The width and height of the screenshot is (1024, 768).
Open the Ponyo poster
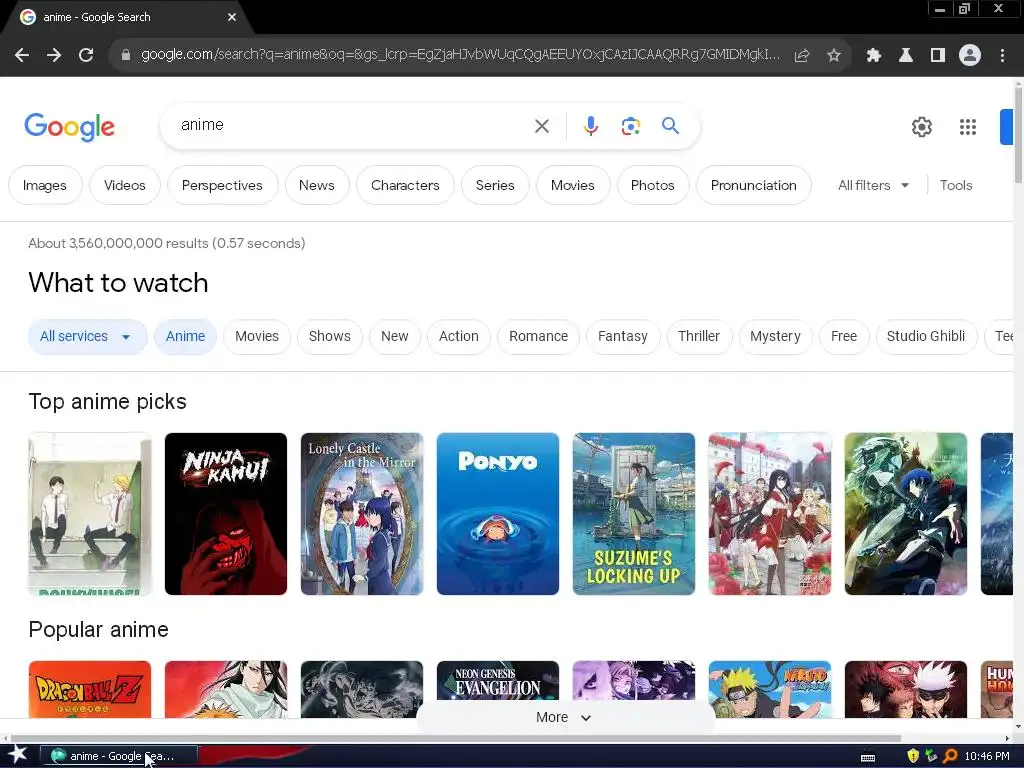pyautogui.click(x=498, y=514)
